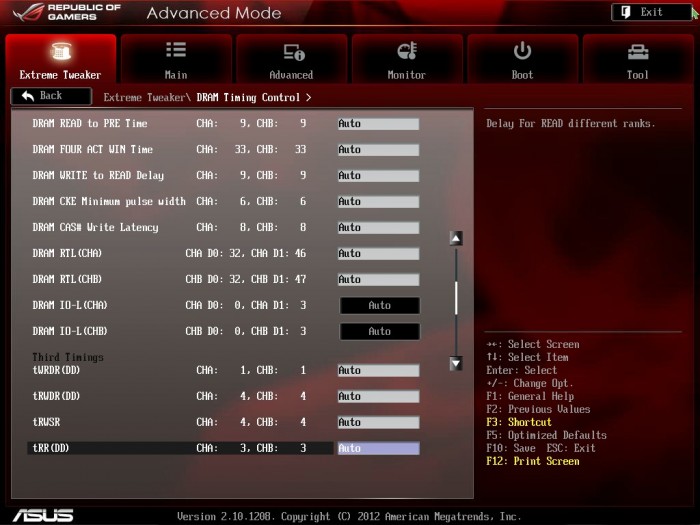Click the Back arrow icon
The width and height of the screenshot is (700, 525).
[x=27, y=96]
